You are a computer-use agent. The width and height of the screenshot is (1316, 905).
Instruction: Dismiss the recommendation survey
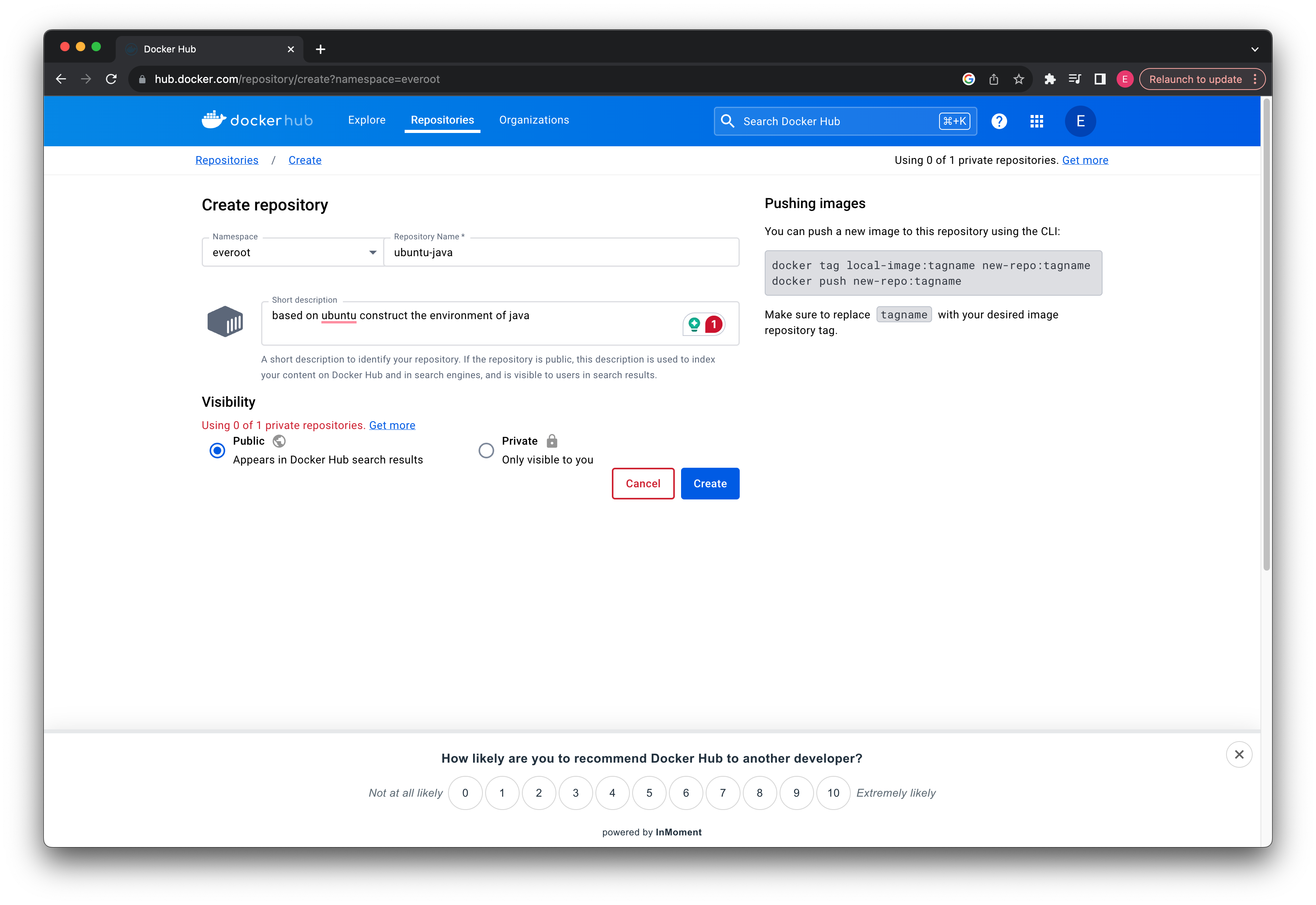click(x=1238, y=754)
